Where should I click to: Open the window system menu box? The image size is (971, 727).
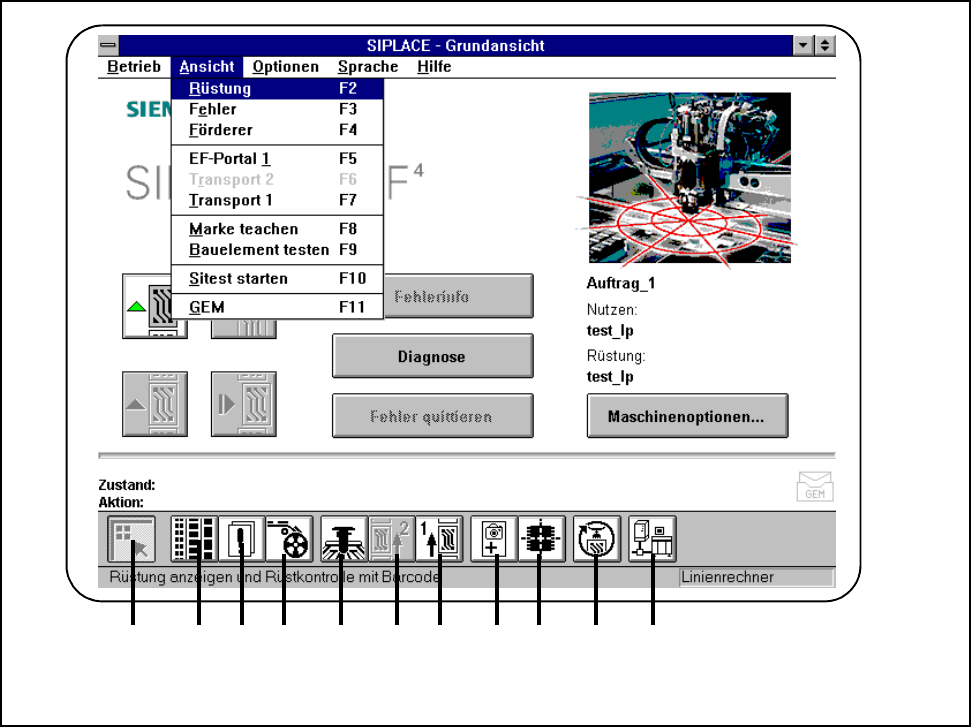pos(108,45)
